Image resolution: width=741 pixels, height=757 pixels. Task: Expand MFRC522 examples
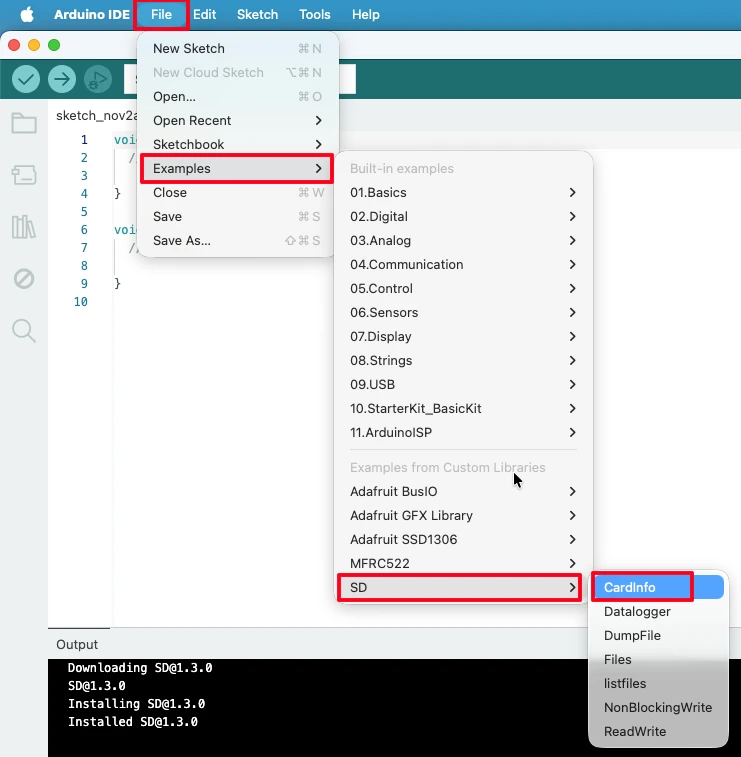click(x=463, y=563)
